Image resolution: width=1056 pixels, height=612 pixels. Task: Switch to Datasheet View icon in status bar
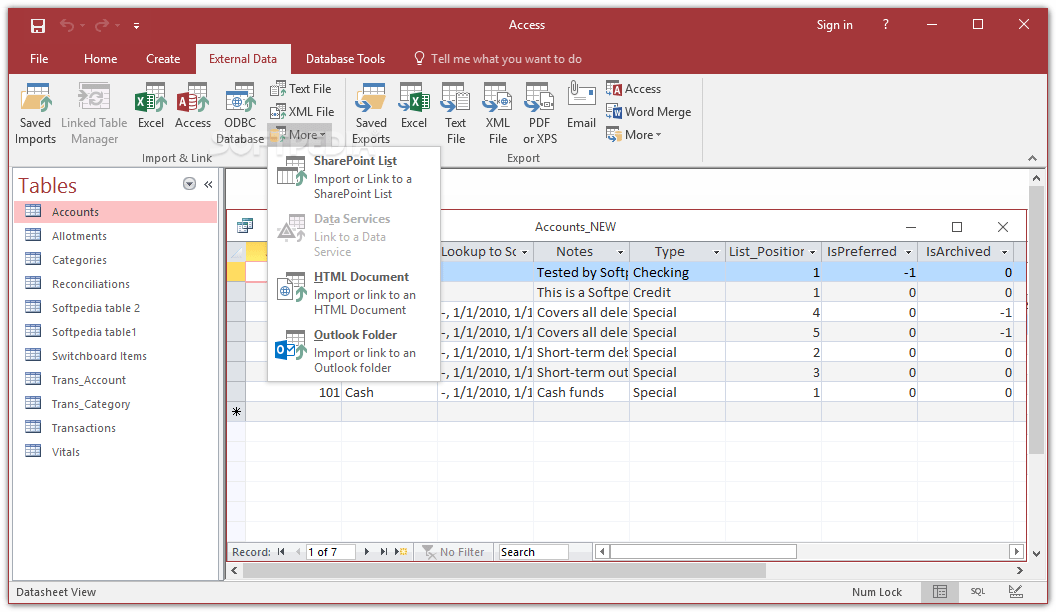point(940,592)
